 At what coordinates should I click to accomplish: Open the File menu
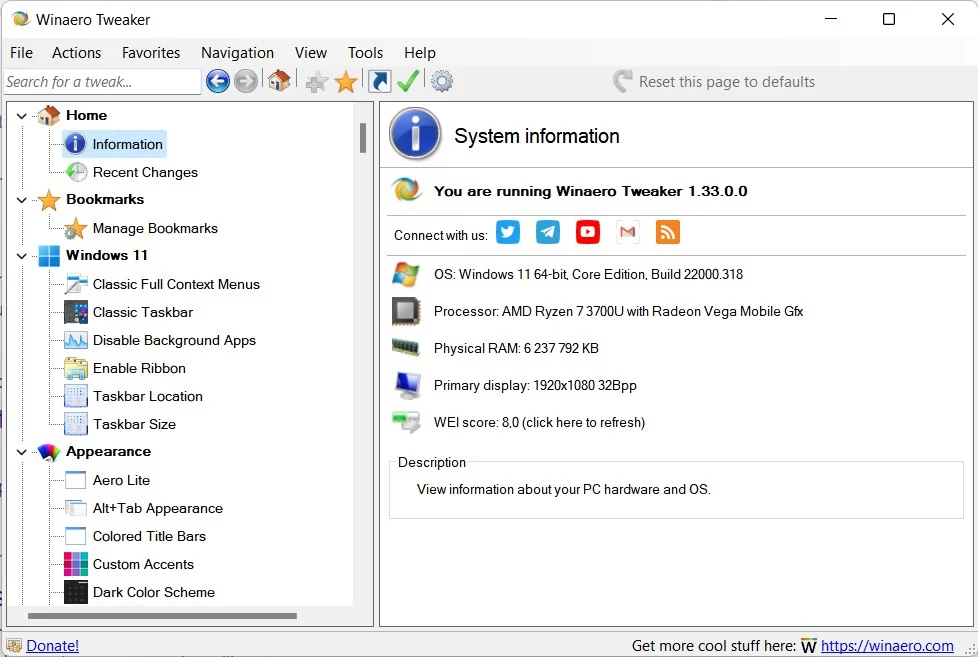coord(21,53)
